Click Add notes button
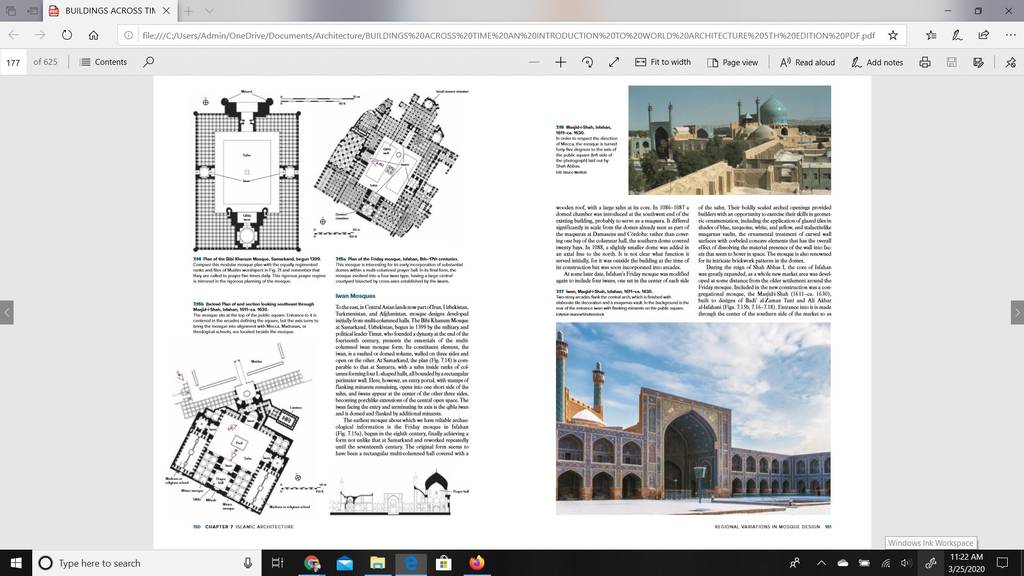This screenshot has height=576, width=1024. (877, 62)
